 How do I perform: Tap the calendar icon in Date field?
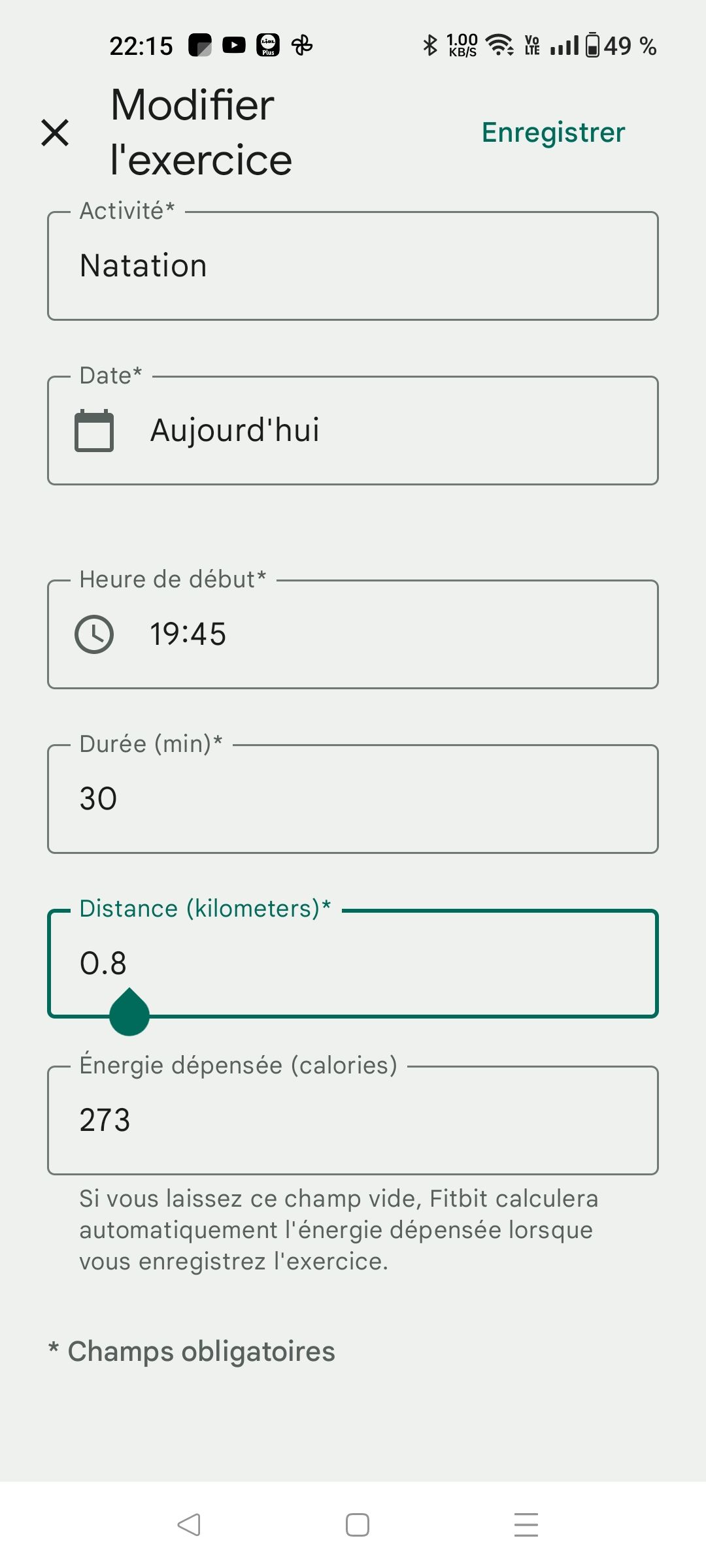click(x=94, y=431)
